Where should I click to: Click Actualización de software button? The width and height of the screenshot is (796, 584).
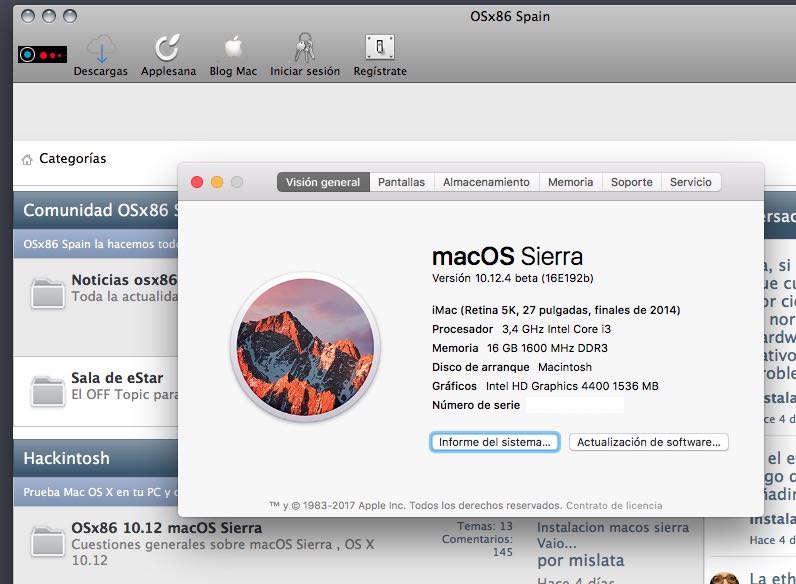pos(649,442)
